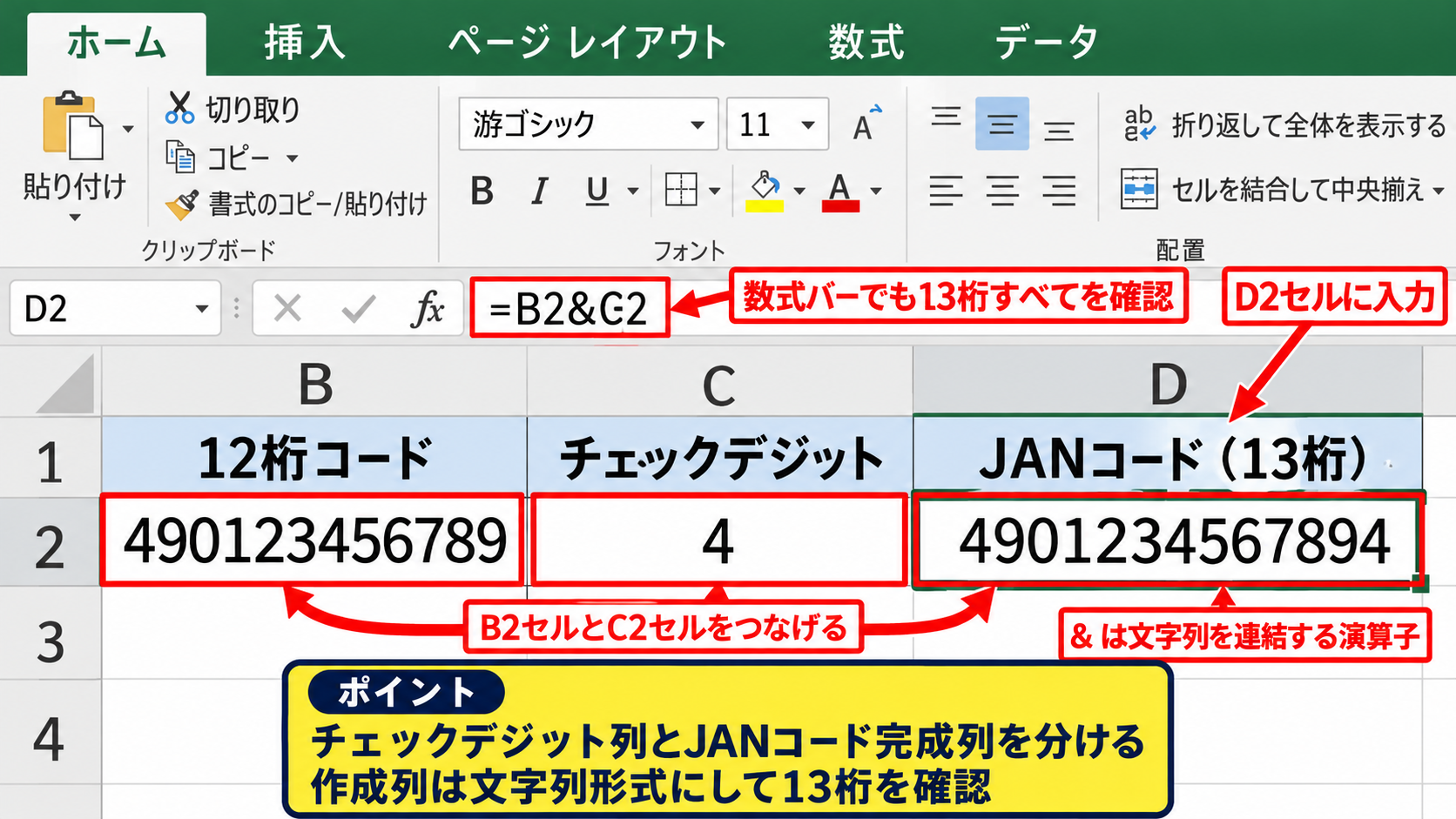Click the Cut (切り取り) scissors icon
Viewport: 1456px width, 819px height.
[179, 108]
